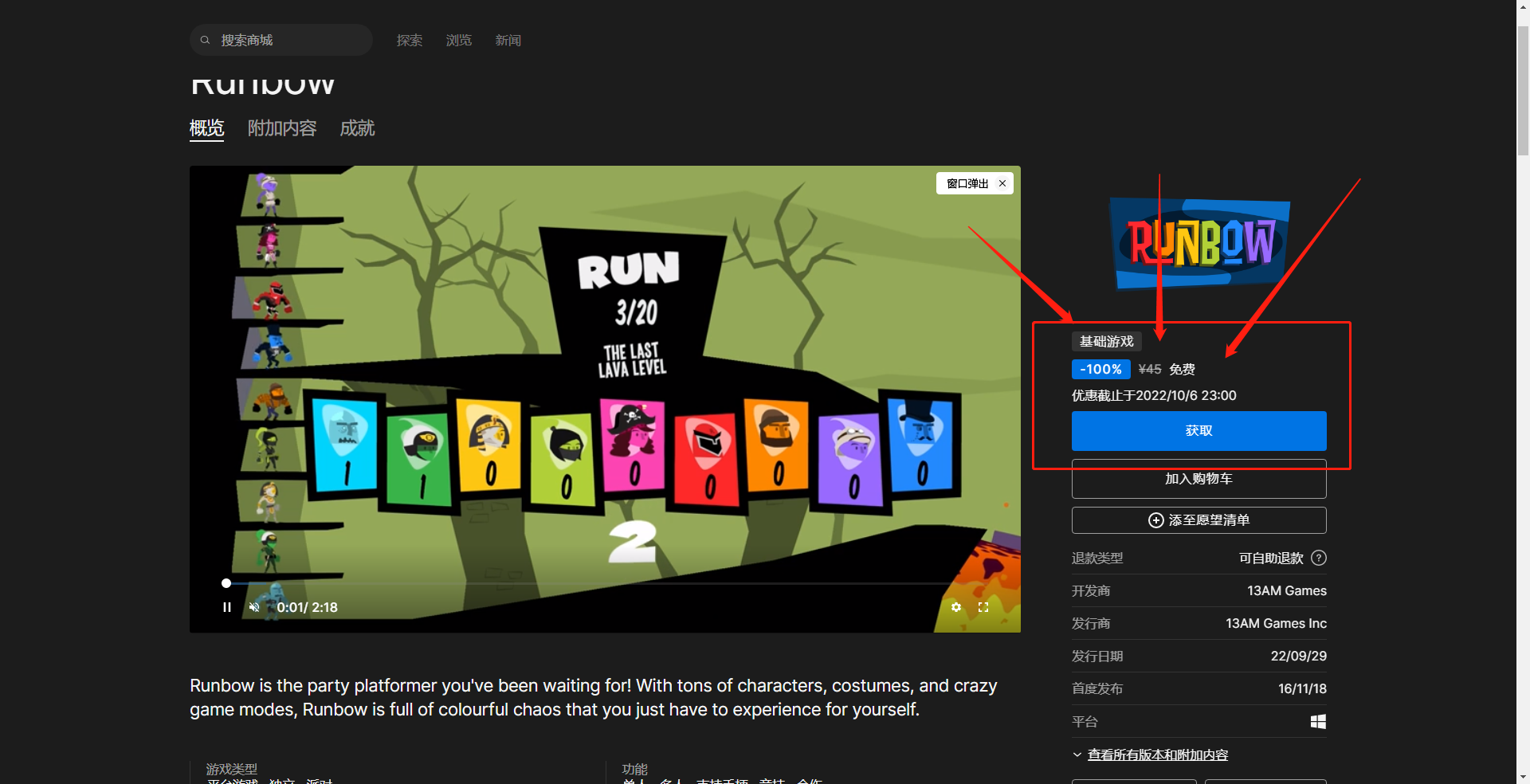Click the 13AM Games developer name
Viewport: 1530px width, 784px height.
point(1287,590)
